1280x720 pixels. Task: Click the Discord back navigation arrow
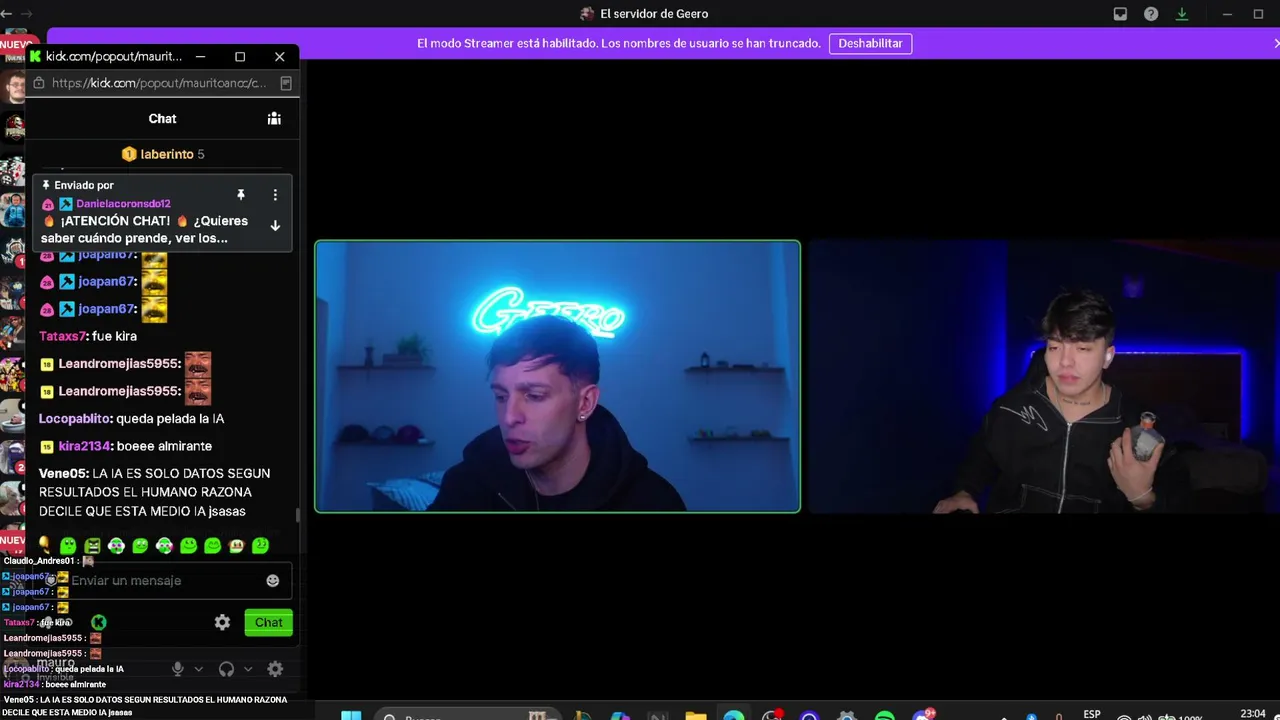[x=7, y=14]
